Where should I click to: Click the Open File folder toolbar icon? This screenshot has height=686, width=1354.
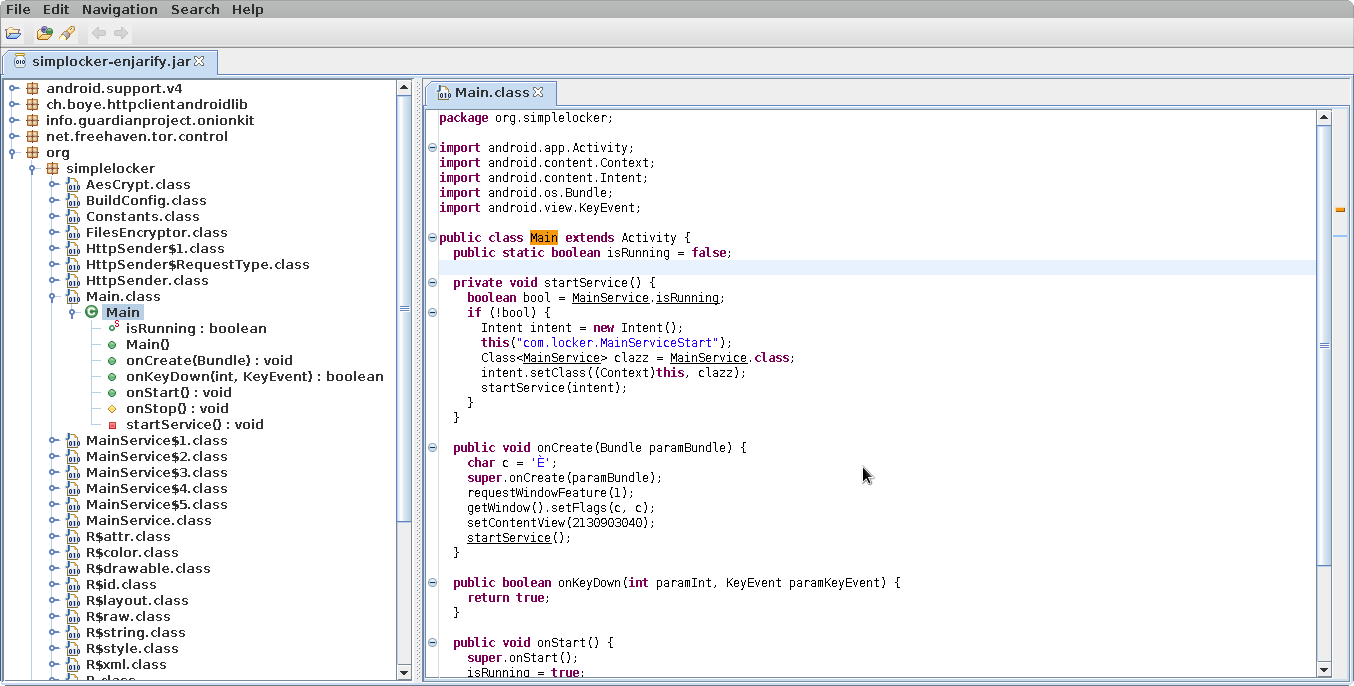[x=13, y=33]
